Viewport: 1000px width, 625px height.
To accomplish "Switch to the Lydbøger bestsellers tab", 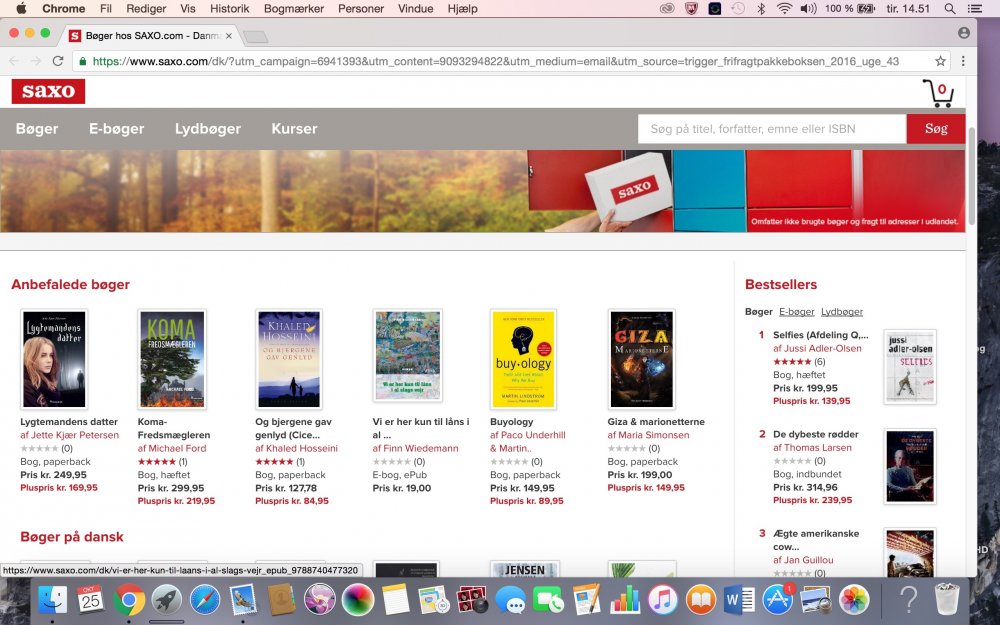I will pos(842,311).
